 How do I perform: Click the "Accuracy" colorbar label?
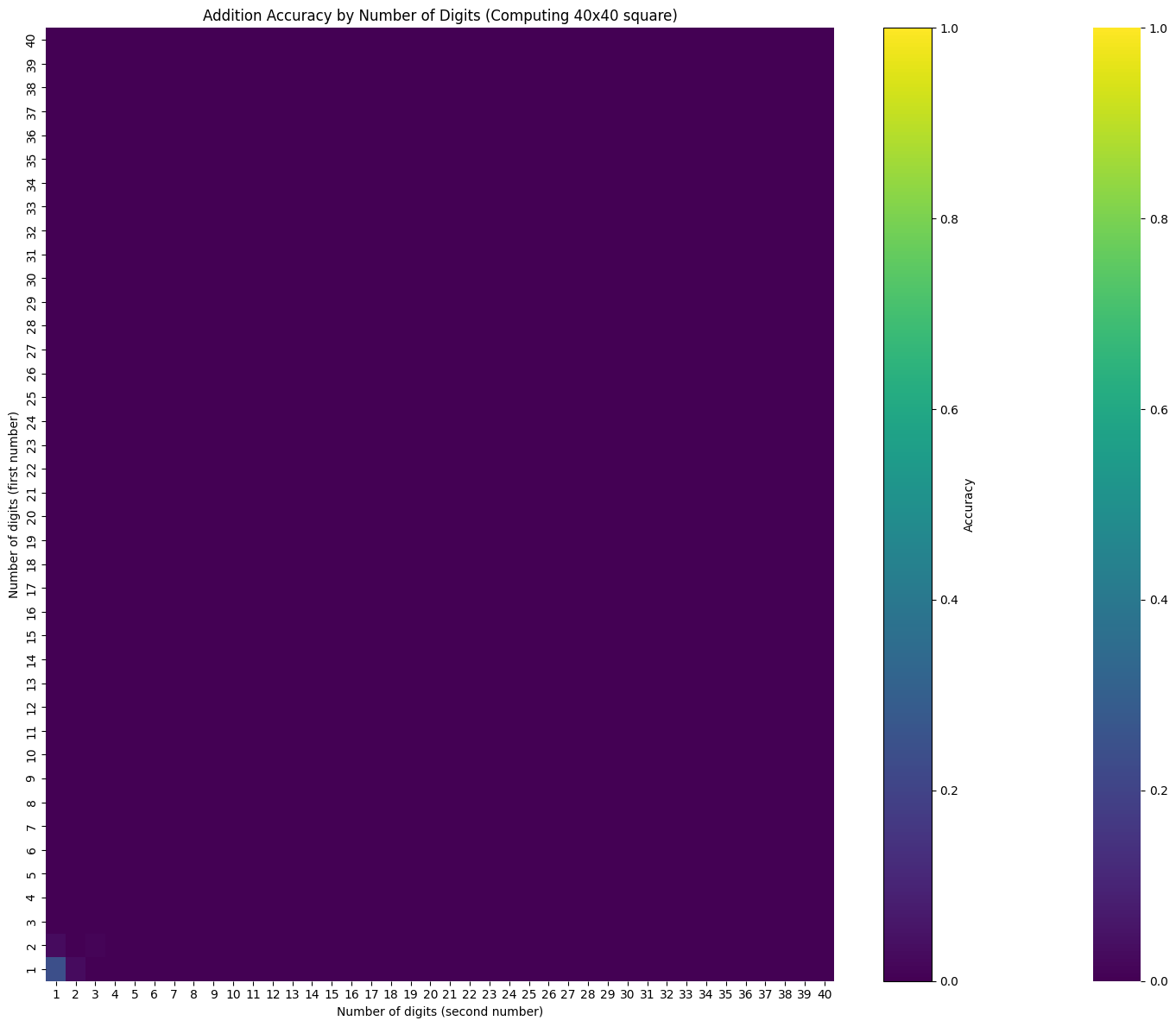968,505
